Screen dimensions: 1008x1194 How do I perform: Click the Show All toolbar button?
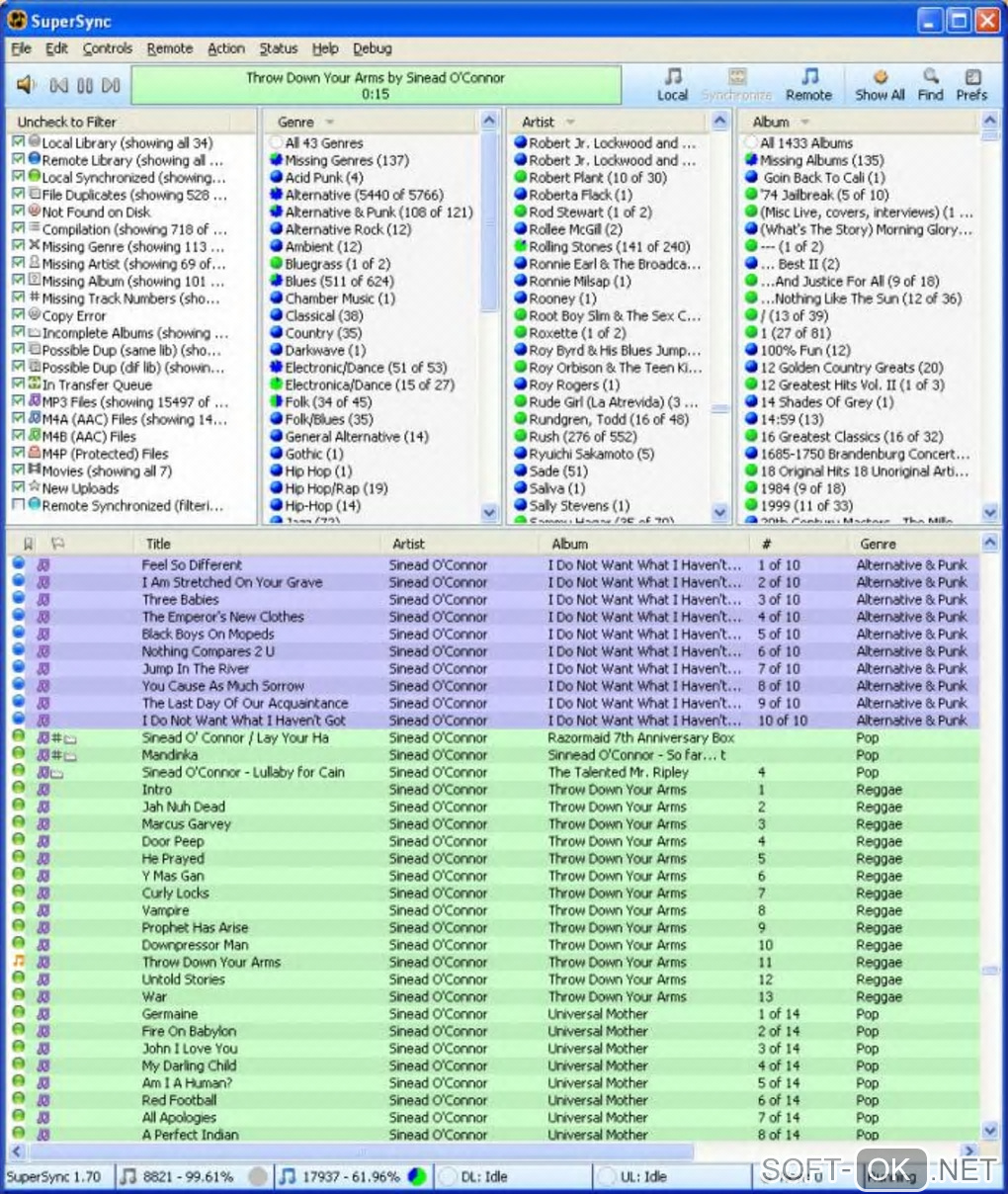[880, 85]
